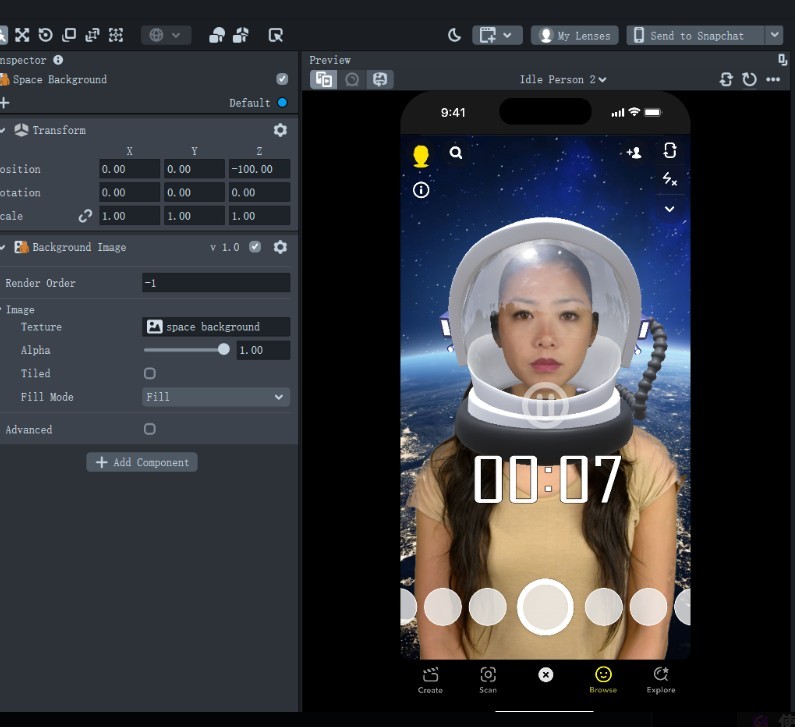Open the Idle Person 2 dropdown
The height and width of the screenshot is (727, 795).
[x=563, y=80]
